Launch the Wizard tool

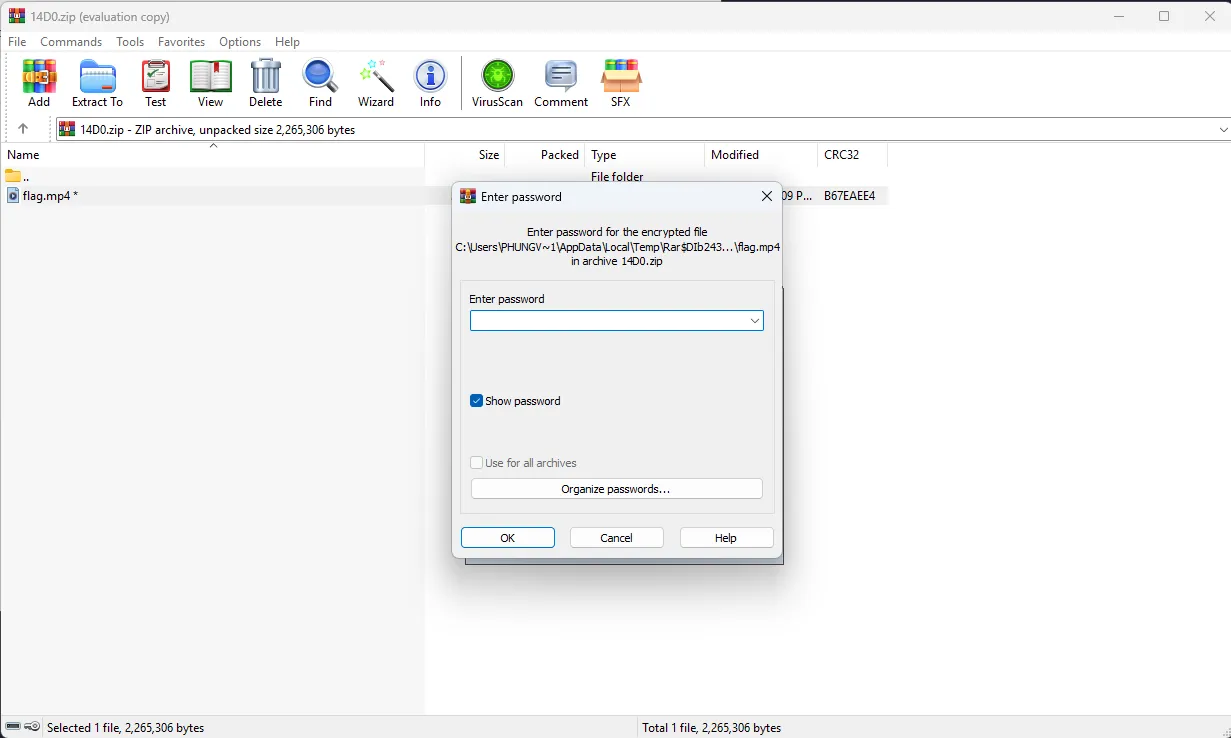pyautogui.click(x=376, y=82)
